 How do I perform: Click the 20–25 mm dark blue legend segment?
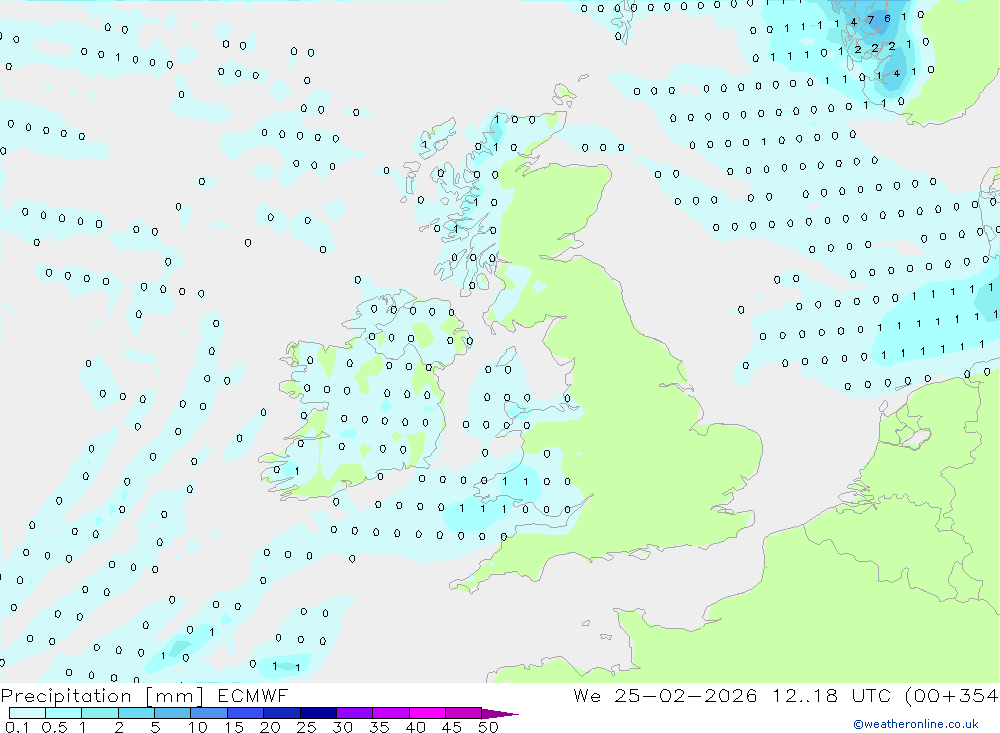tap(281, 713)
